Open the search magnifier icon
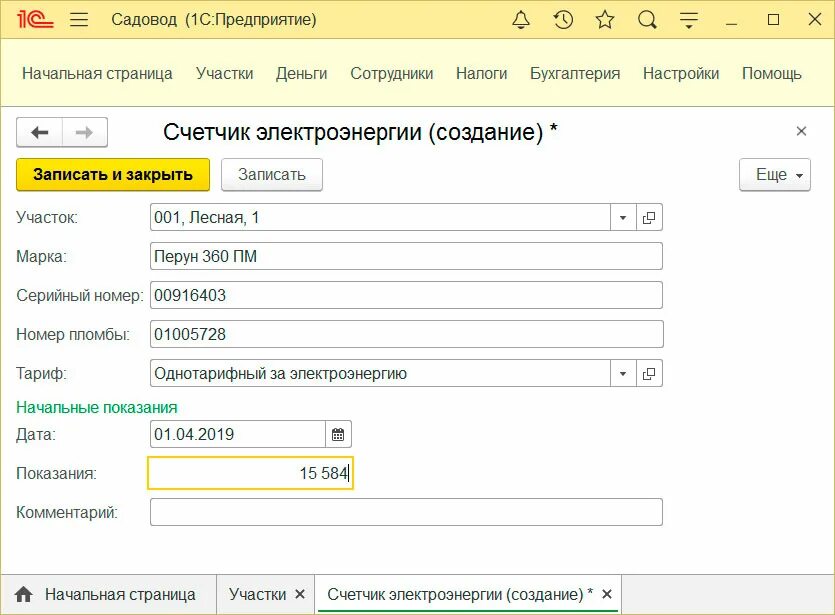 pyautogui.click(x=646, y=19)
